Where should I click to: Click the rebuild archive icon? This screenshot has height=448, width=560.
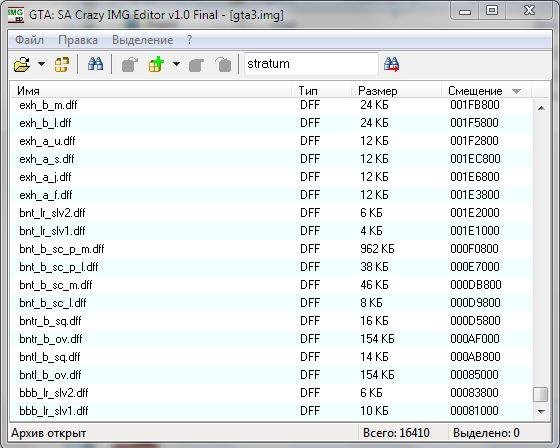61,64
